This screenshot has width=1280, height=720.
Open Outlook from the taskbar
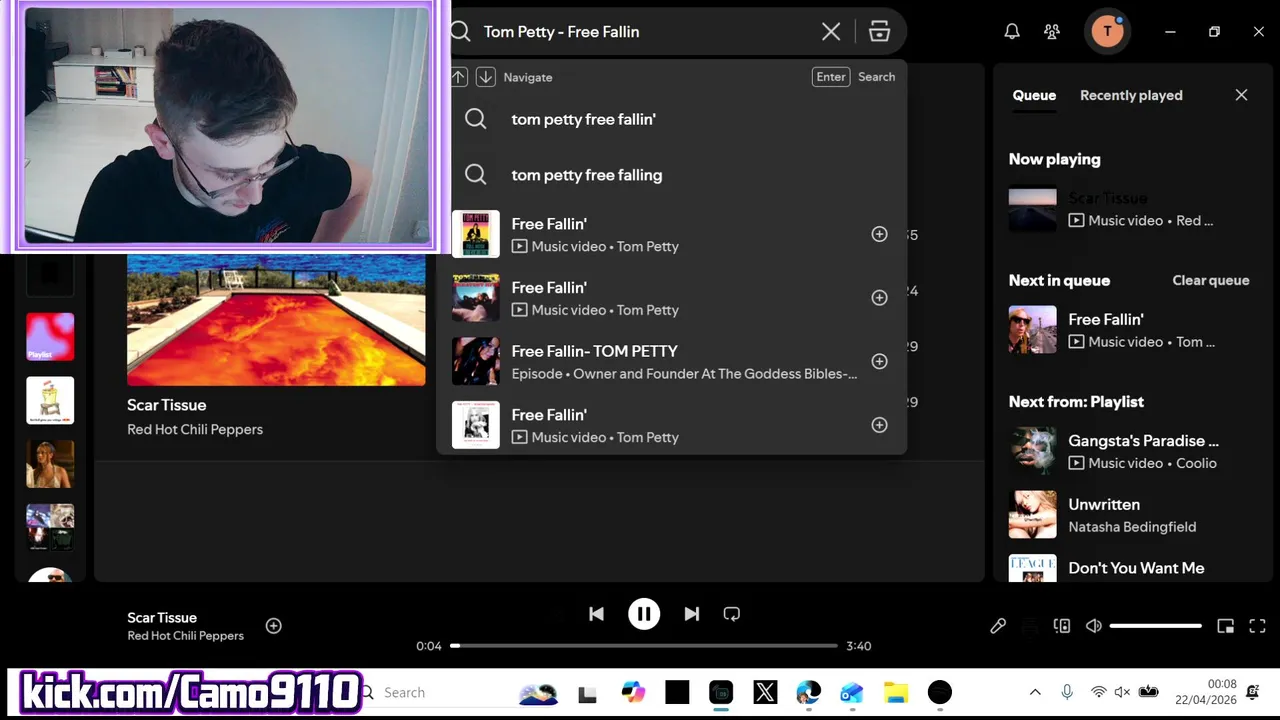(x=851, y=692)
